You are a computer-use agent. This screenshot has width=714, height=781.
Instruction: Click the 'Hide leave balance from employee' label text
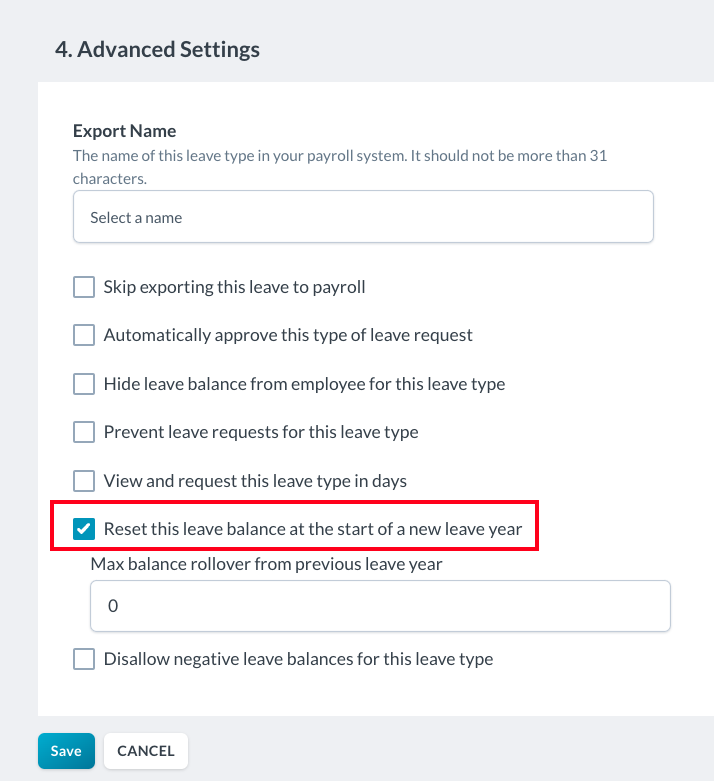[x=304, y=384]
